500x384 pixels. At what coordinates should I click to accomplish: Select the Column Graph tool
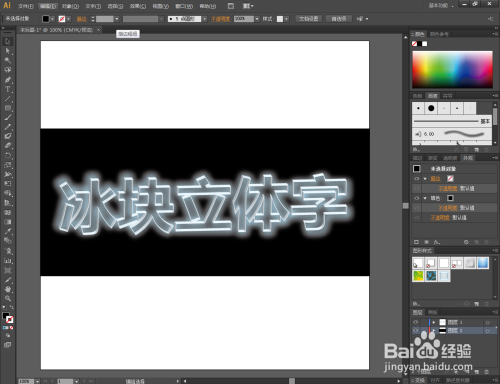pyautogui.click(x=8, y=260)
